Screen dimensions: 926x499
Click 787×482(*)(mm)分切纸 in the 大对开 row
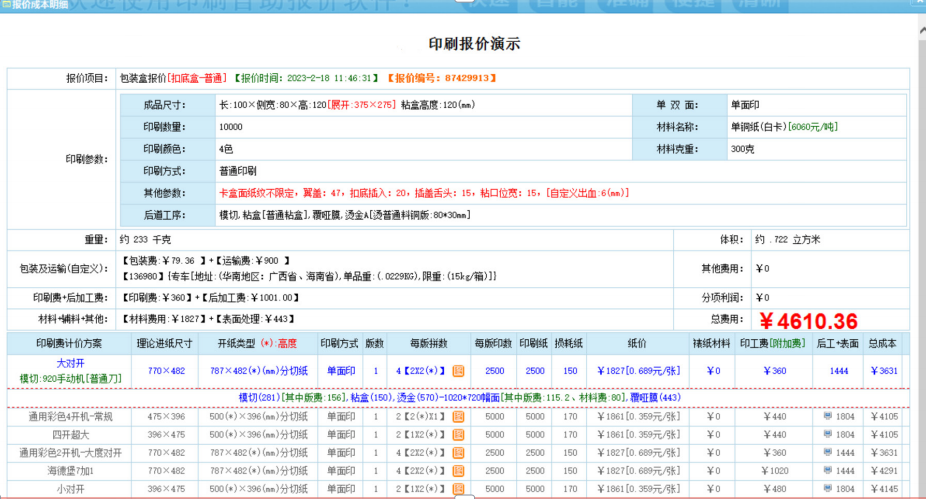tap(259, 371)
